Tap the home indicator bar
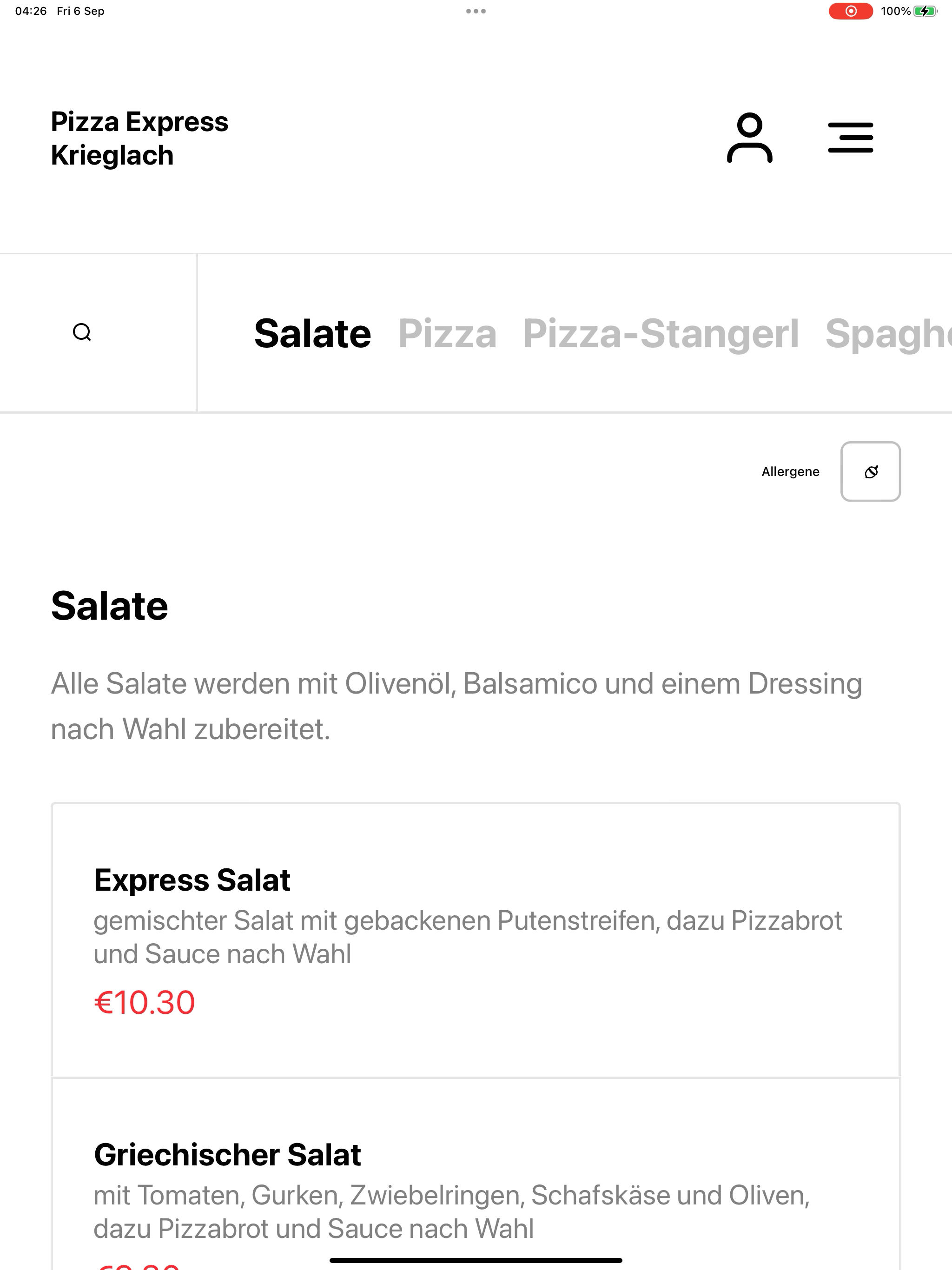This screenshot has height=1270, width=952. click(476, 1260)
